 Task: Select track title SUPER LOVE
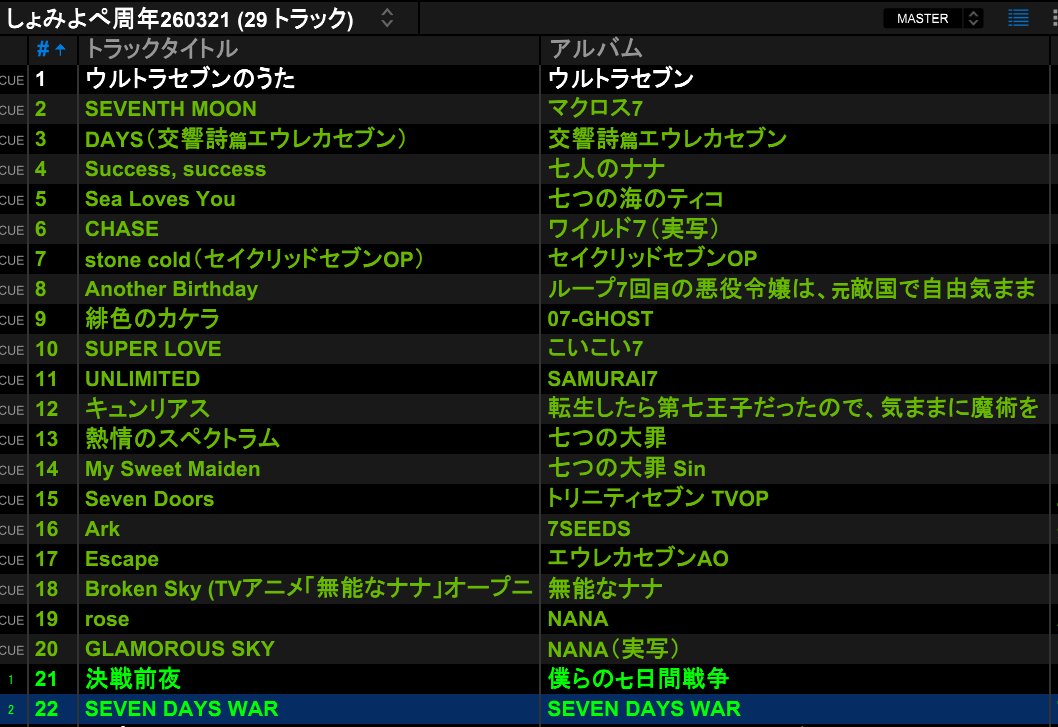(x=153, y=349)
